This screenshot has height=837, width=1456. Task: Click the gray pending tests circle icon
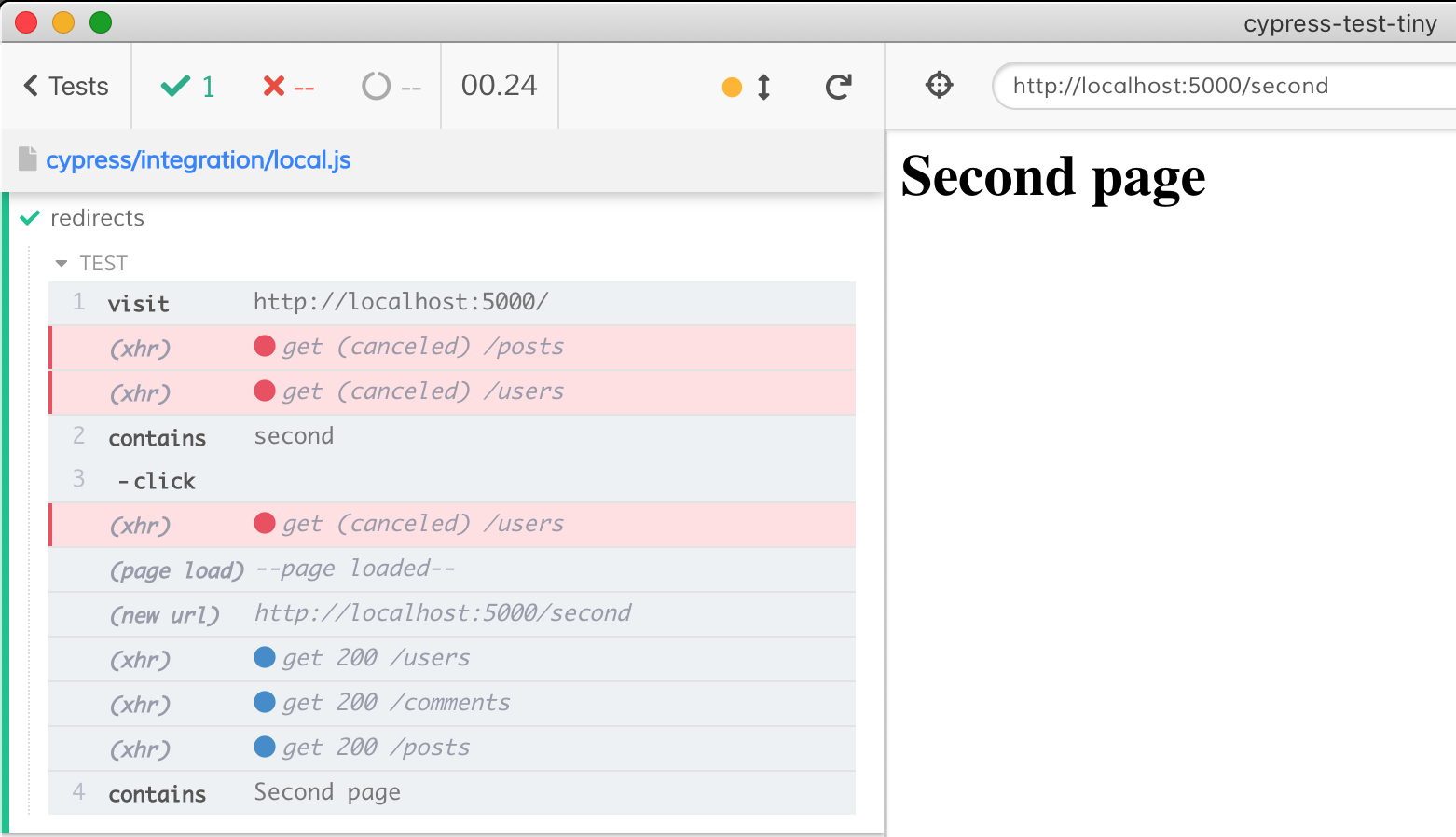[377, 85]
